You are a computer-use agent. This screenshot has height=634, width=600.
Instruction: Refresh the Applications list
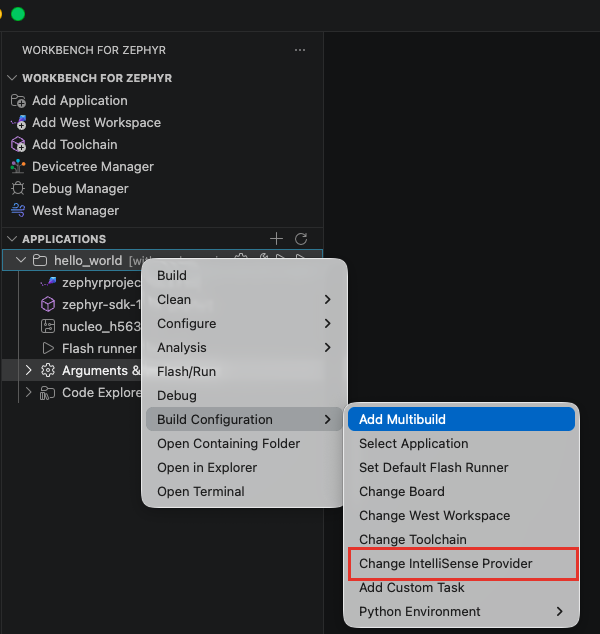click(301, 239)
